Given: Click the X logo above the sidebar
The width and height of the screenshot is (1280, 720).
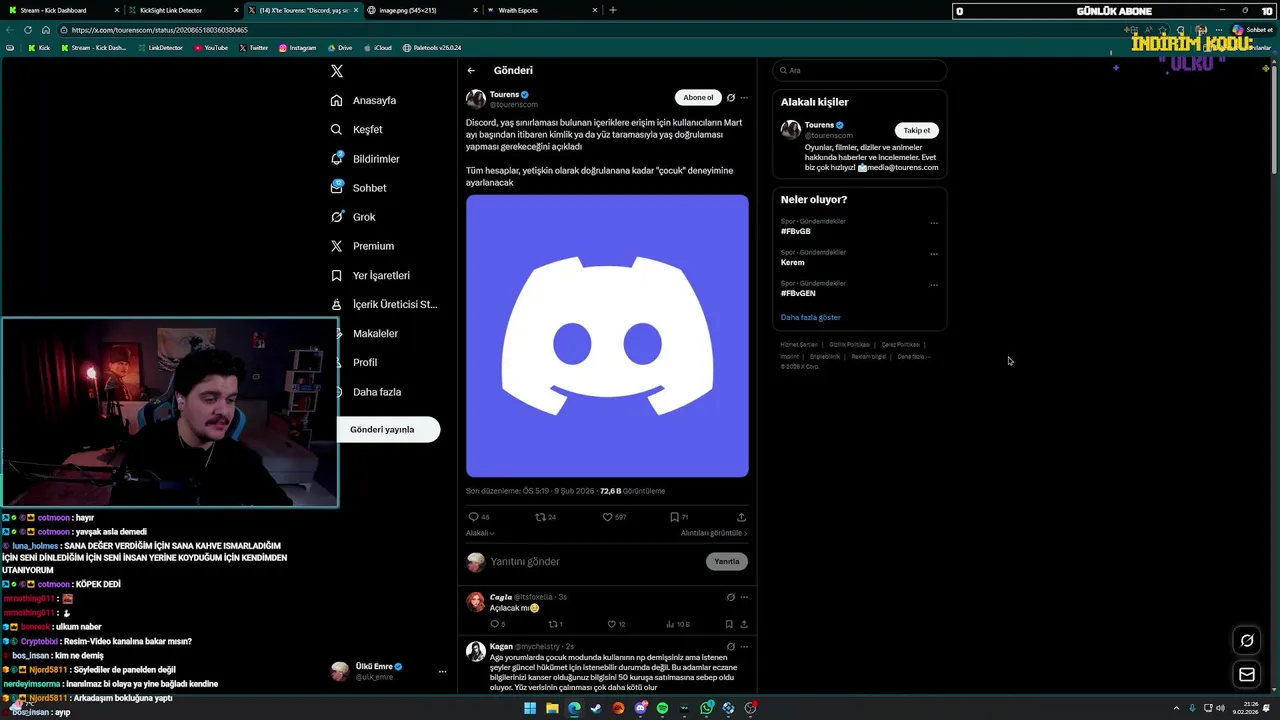Looking at the screenshot, I should [337, 71].
